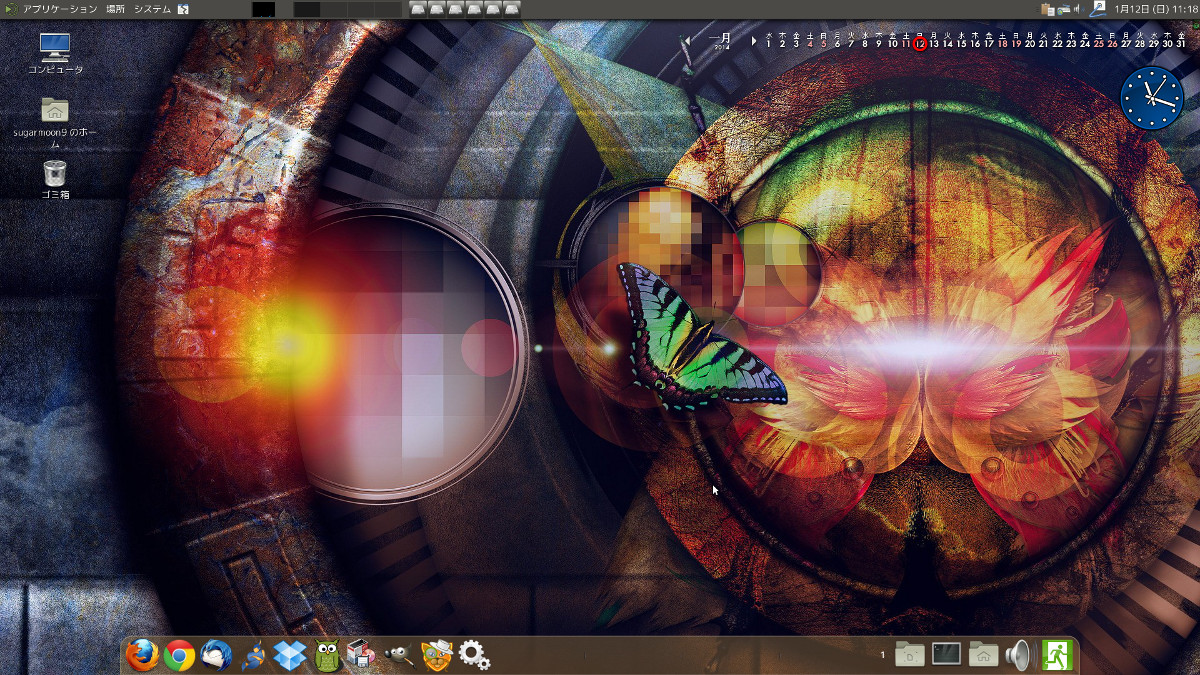Open the アプリケーション menu
The width and height of the screenshot is (1200, 675).
tap(60, 9)
